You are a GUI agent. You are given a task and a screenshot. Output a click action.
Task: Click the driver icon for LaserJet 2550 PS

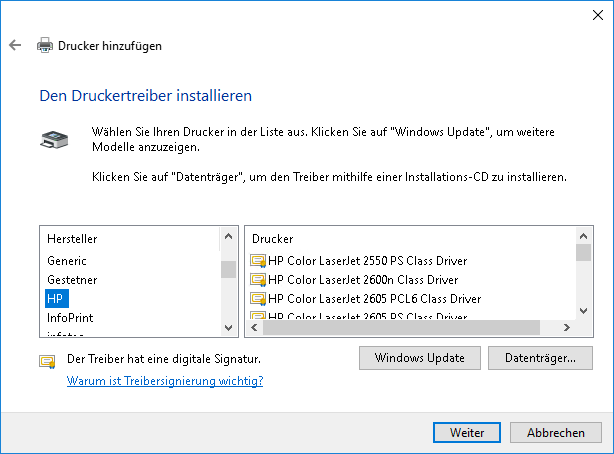point(258,261)
